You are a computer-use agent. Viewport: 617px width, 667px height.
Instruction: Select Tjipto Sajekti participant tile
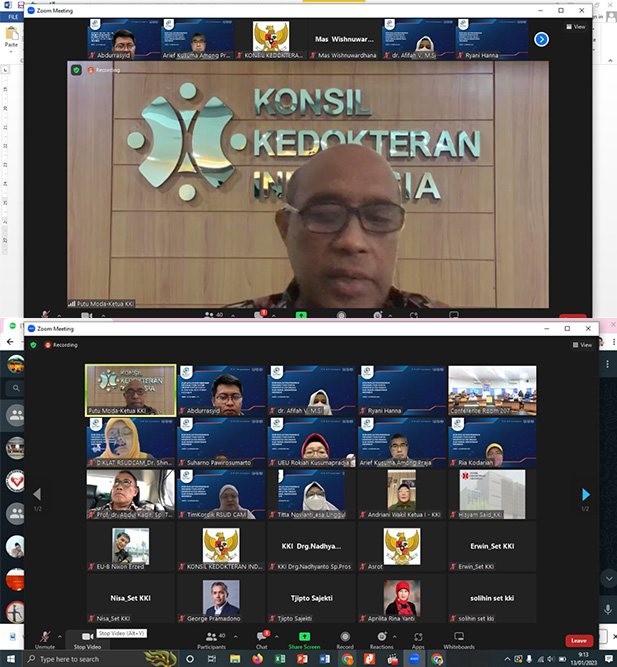[x=311, y=598]
